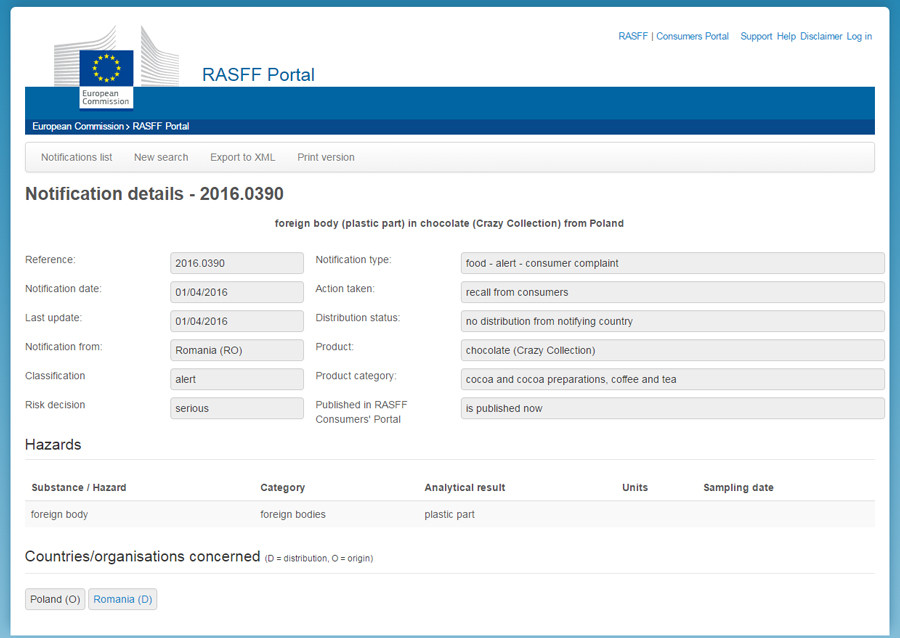Select the Action taken field

pos(672,292)
